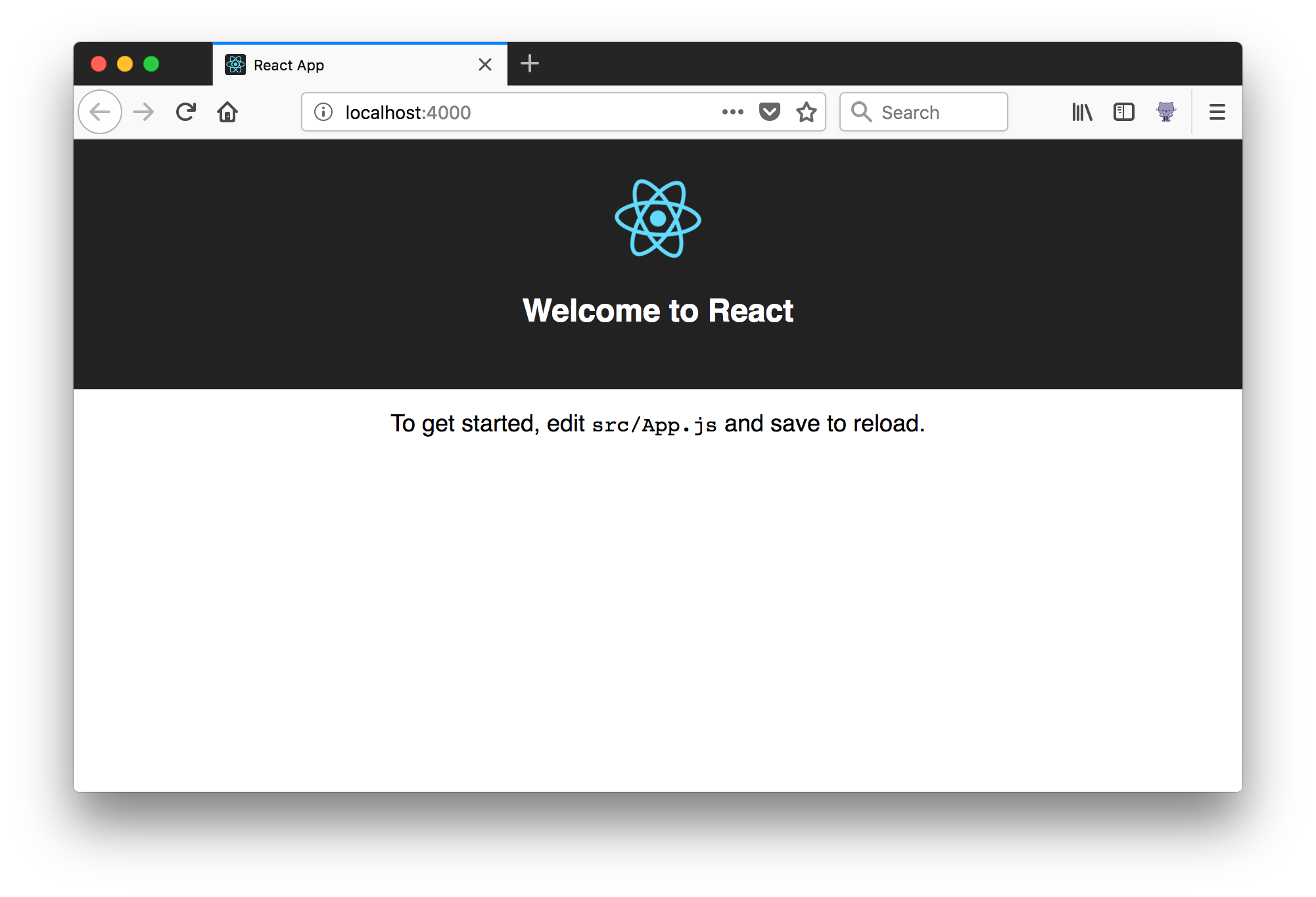Open the browser home page
1316x897 pixels.
coord(227,112)
